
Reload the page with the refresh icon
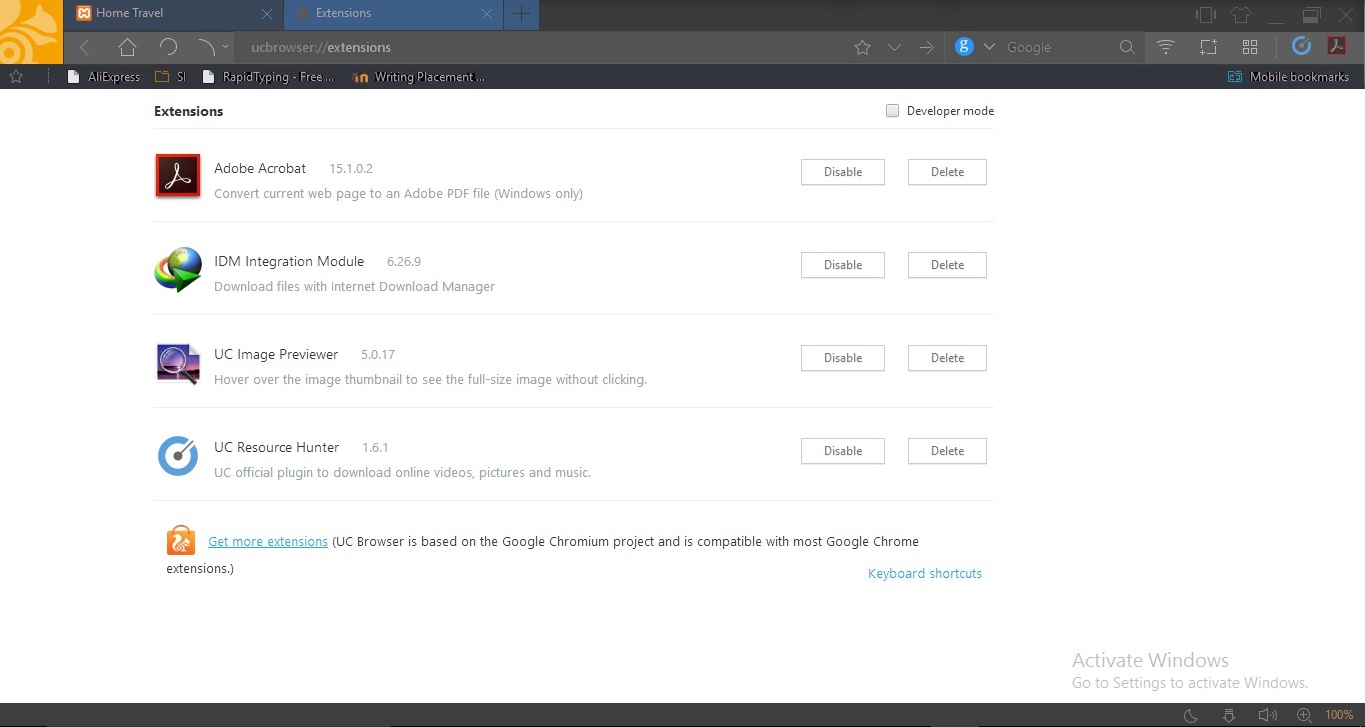click(168, 47)
